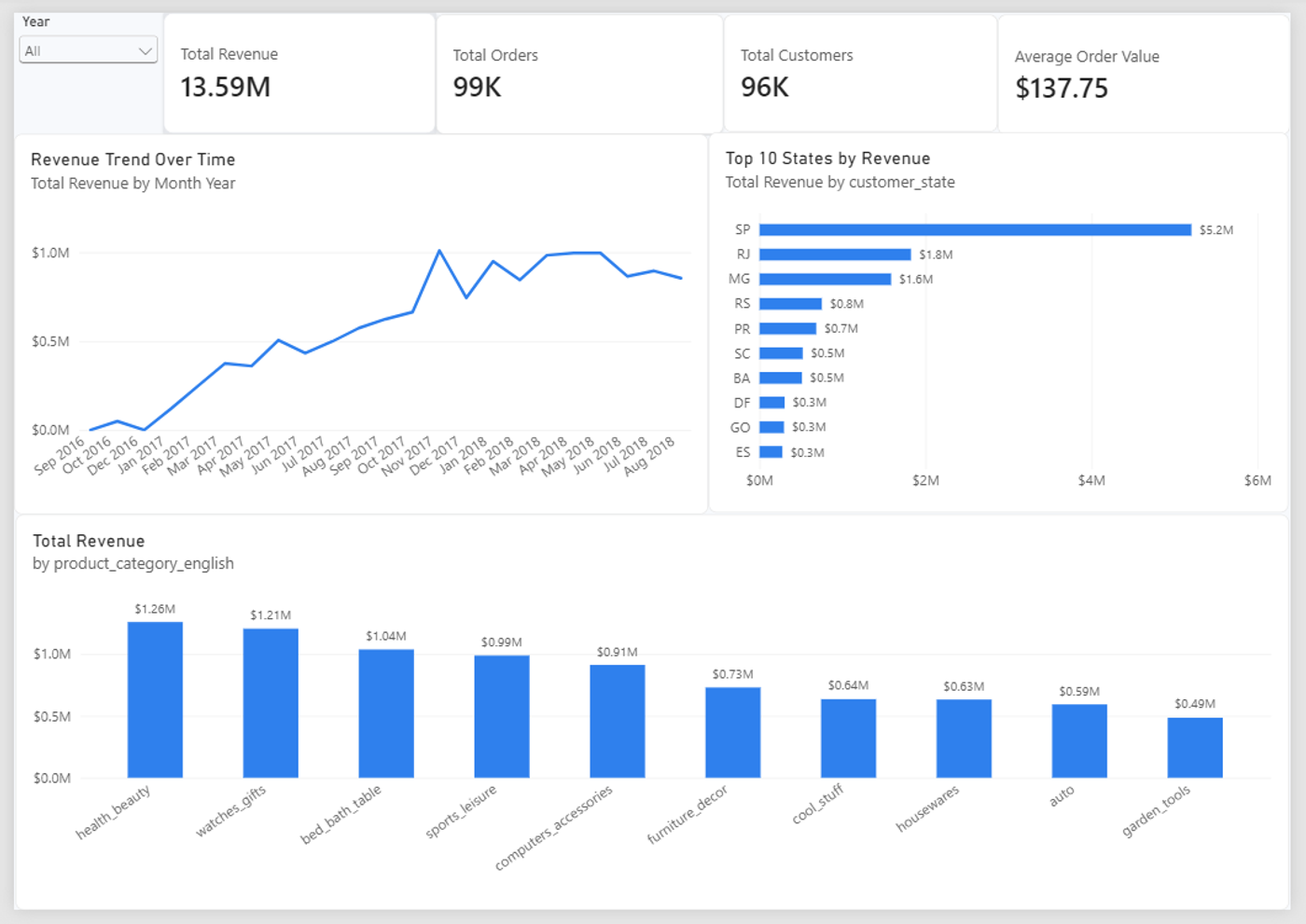Click the $0.64M data label
The width and height of the screenshot is (1306, 924).
848,685
